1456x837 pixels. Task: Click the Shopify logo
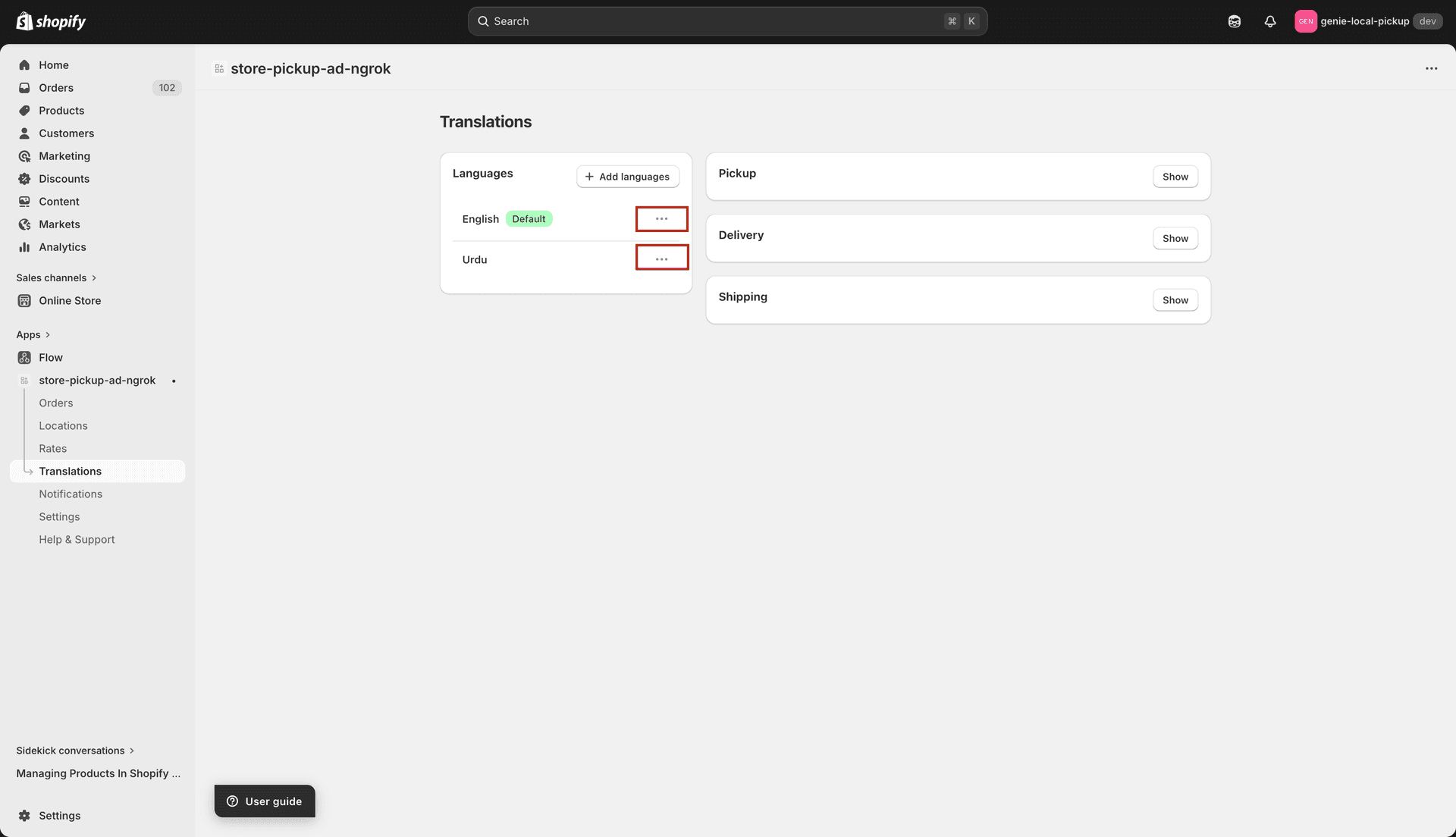(50, 20)
